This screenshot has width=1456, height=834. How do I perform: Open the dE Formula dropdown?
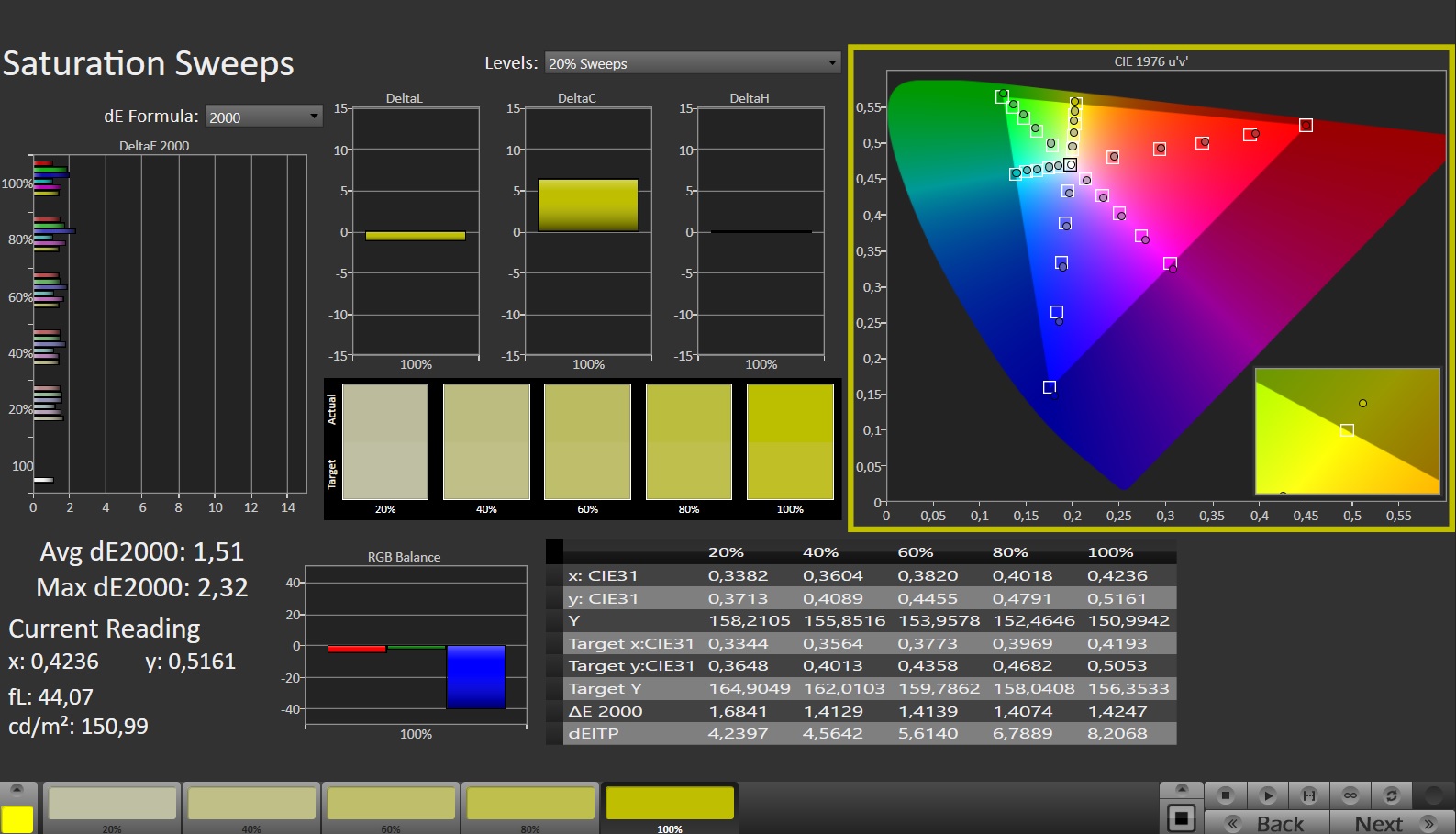point(263,117)
